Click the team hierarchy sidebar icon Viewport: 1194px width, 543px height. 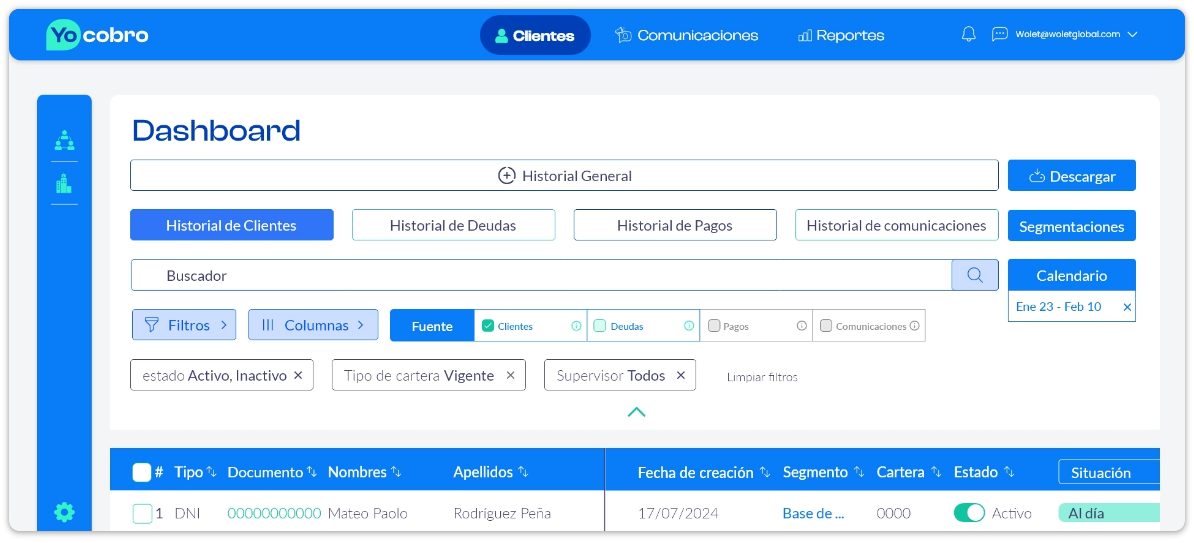pyautogui.click(x=64, y=141)
